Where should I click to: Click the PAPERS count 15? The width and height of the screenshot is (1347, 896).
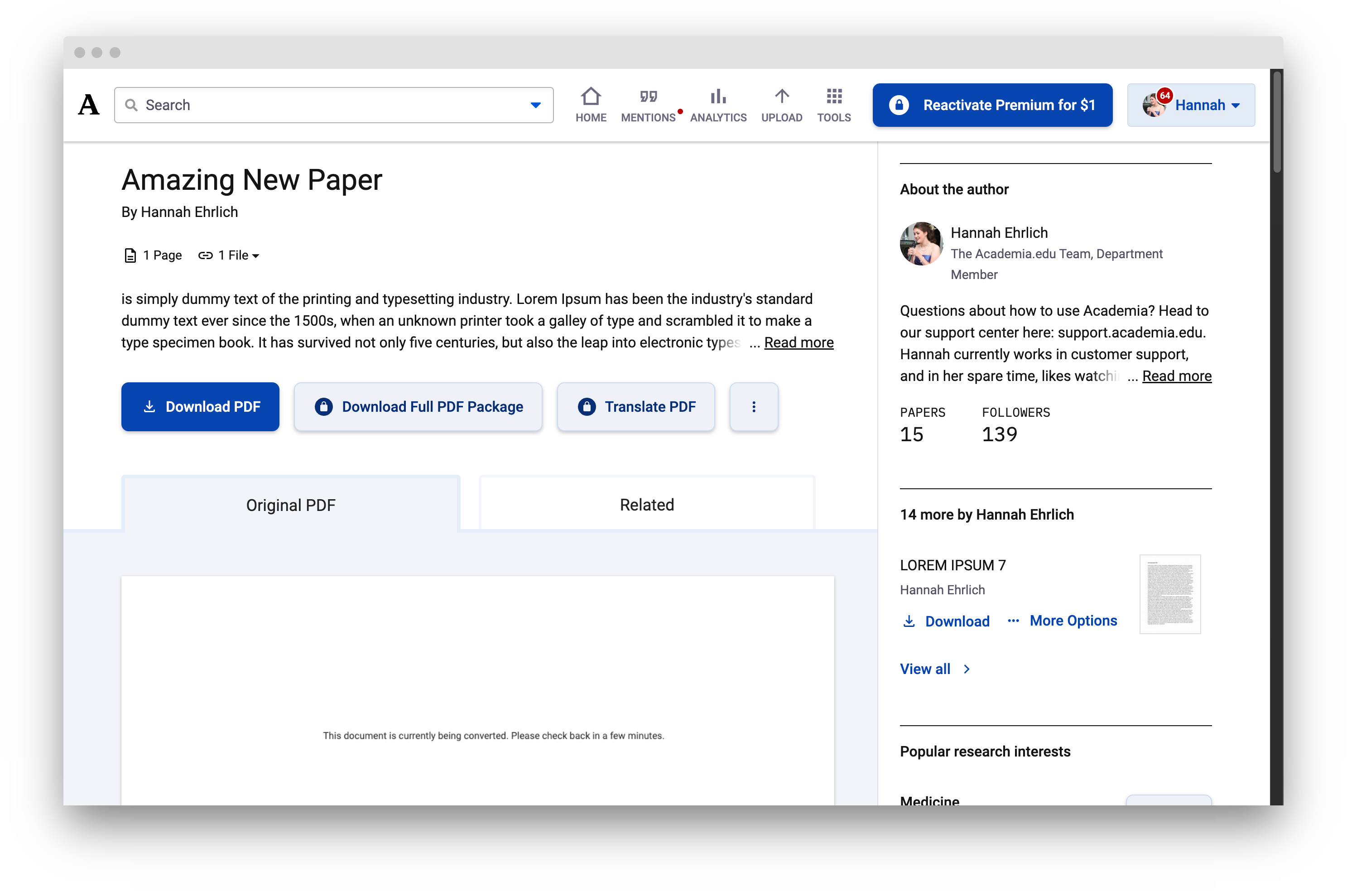pos(912,434)
